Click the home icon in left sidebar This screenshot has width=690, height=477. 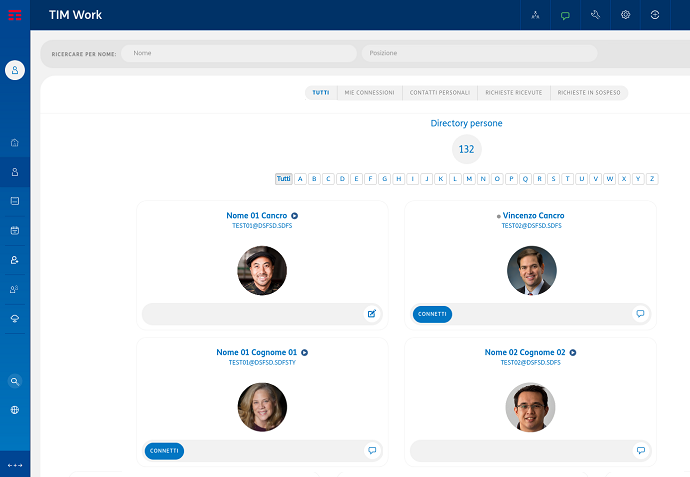(15, 142)
